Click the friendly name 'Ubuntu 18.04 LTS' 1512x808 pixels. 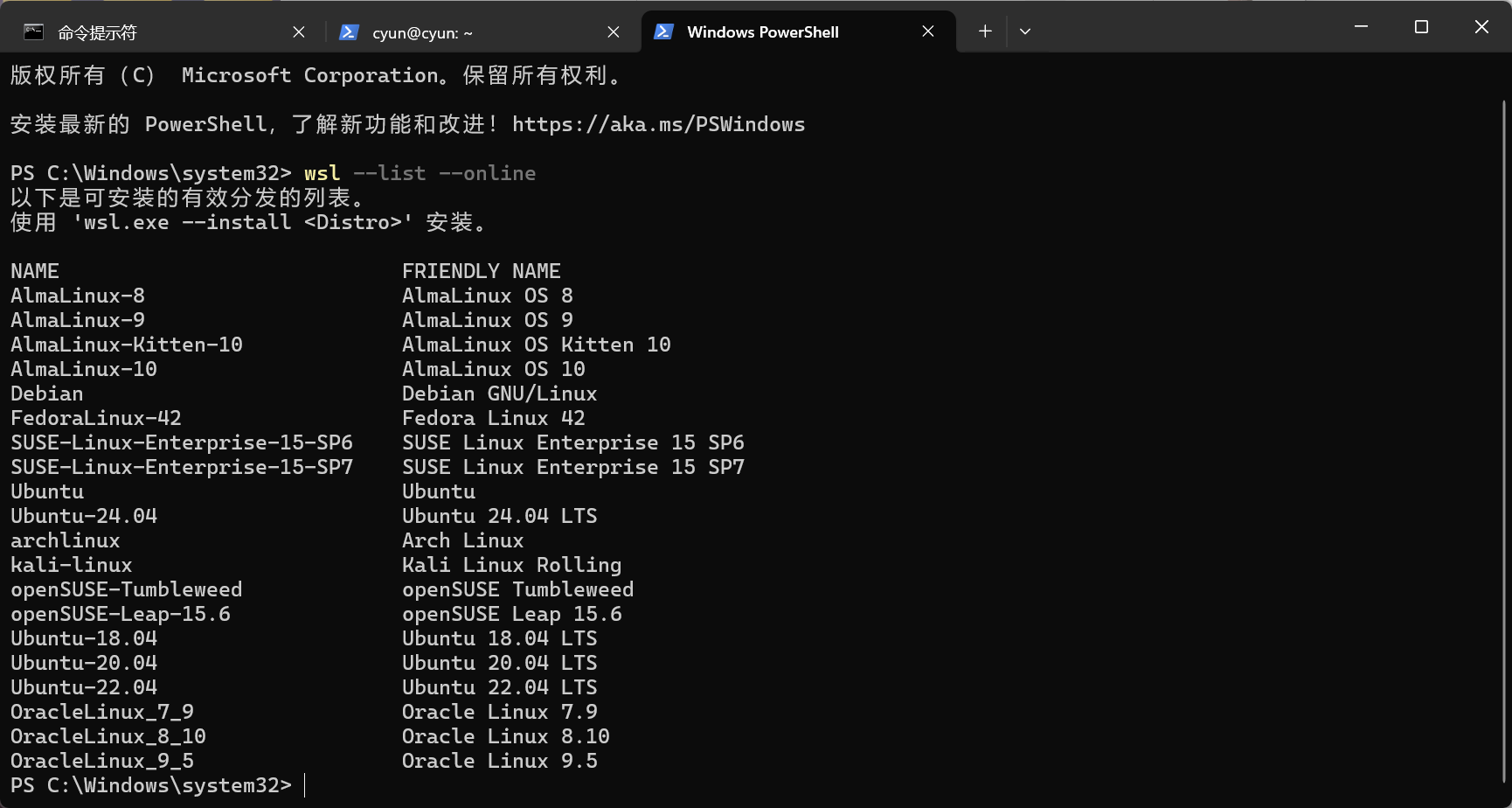point(500,638)
